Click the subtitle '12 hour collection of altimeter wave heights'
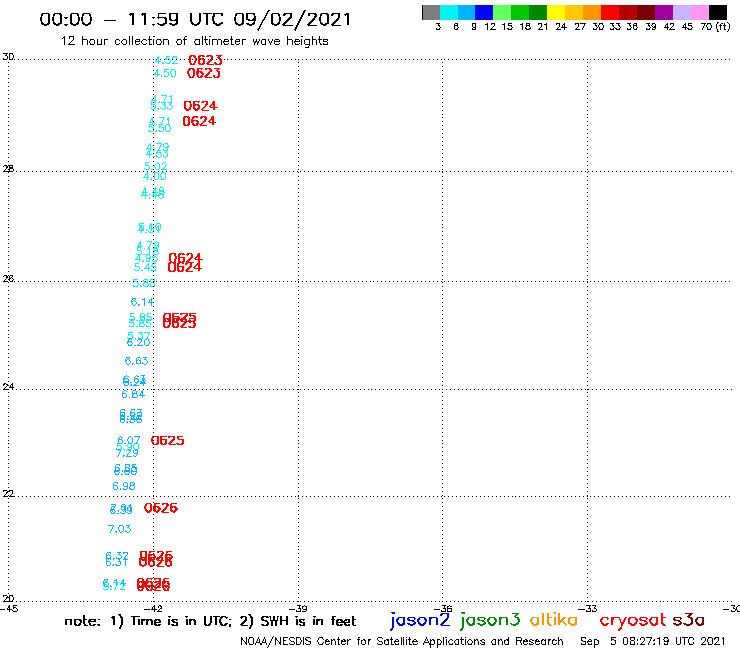 pos(194,42)
